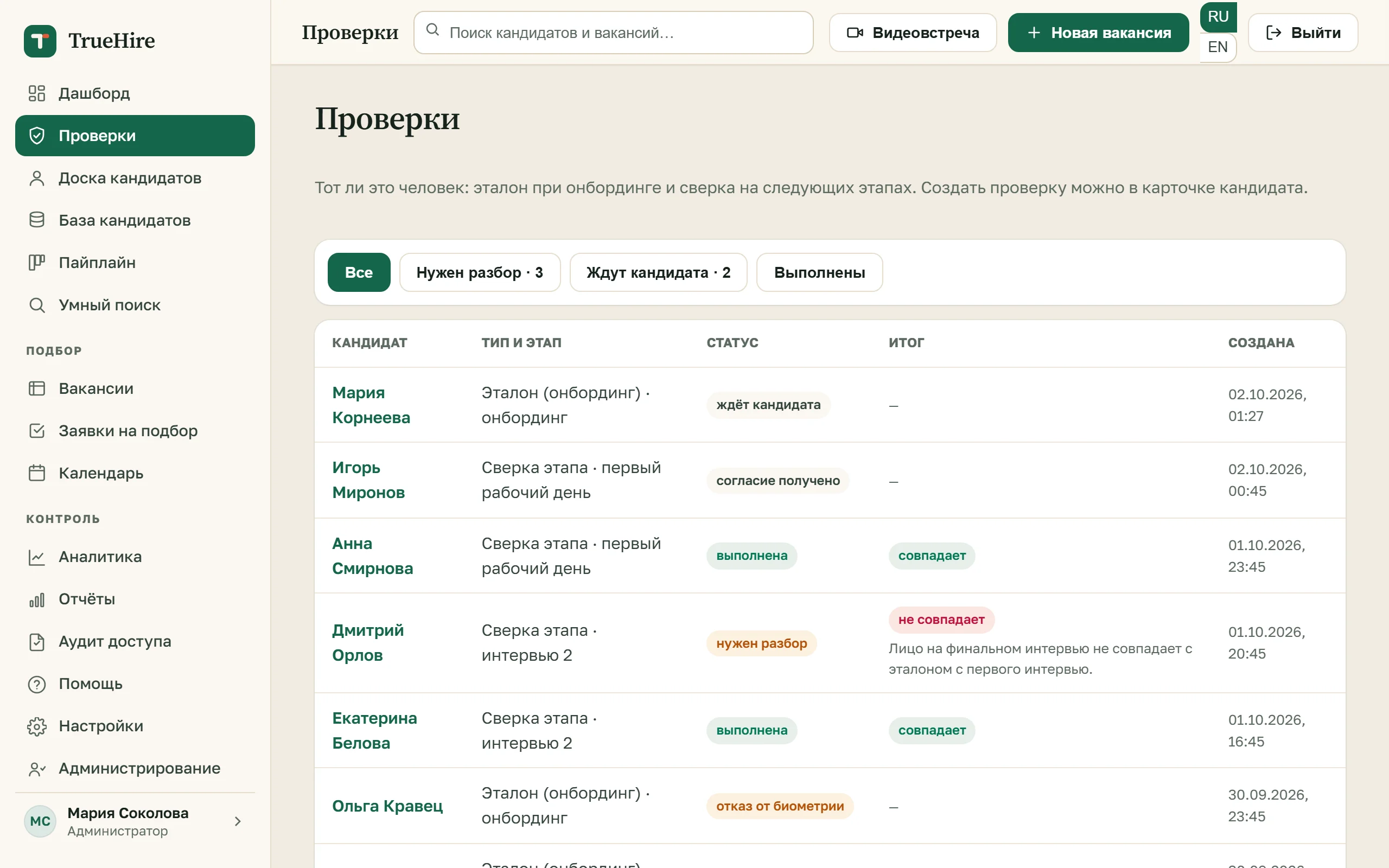Click the отказ от биометрии status badge
Screen dimensions: 1389x868
tap(780, 806)
